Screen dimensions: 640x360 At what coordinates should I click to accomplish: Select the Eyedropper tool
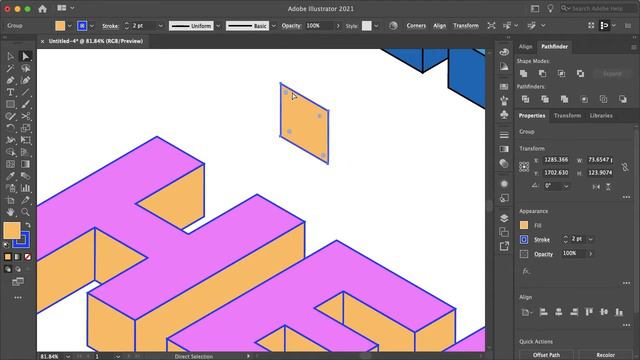[x=11, y=176]
